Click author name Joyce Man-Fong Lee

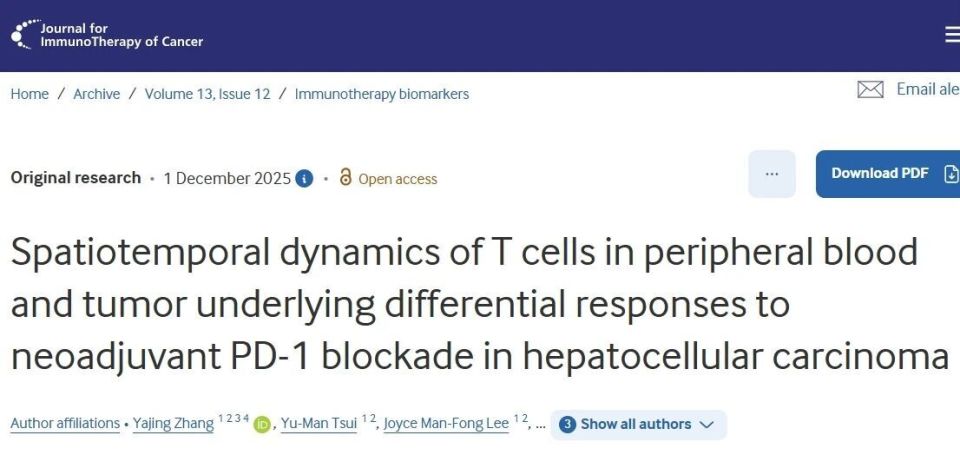click(x=448, y=424)
